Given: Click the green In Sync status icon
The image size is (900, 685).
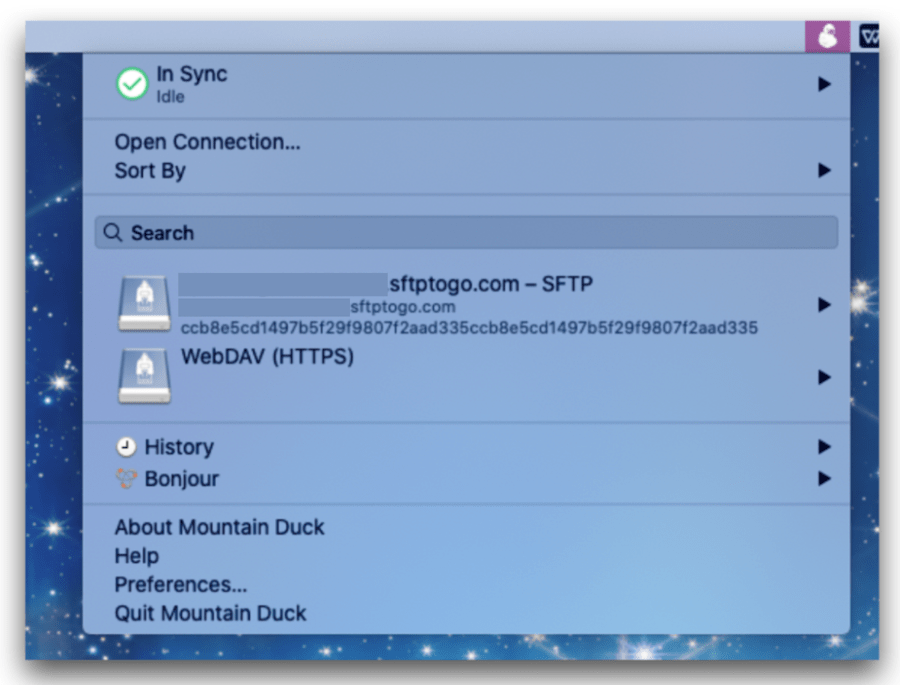Looking at the screenshot, I should click(x=131, y=84).
